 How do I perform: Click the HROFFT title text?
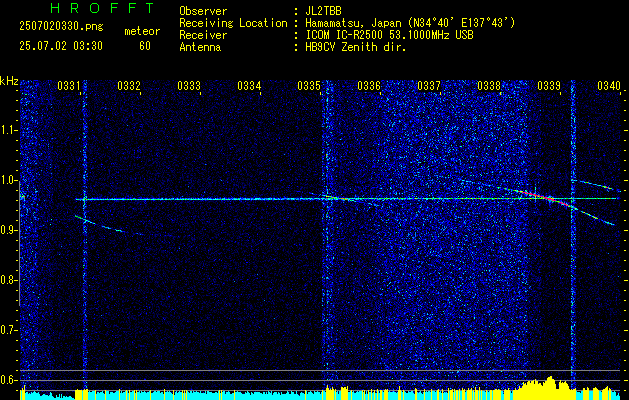click(102, 8)
